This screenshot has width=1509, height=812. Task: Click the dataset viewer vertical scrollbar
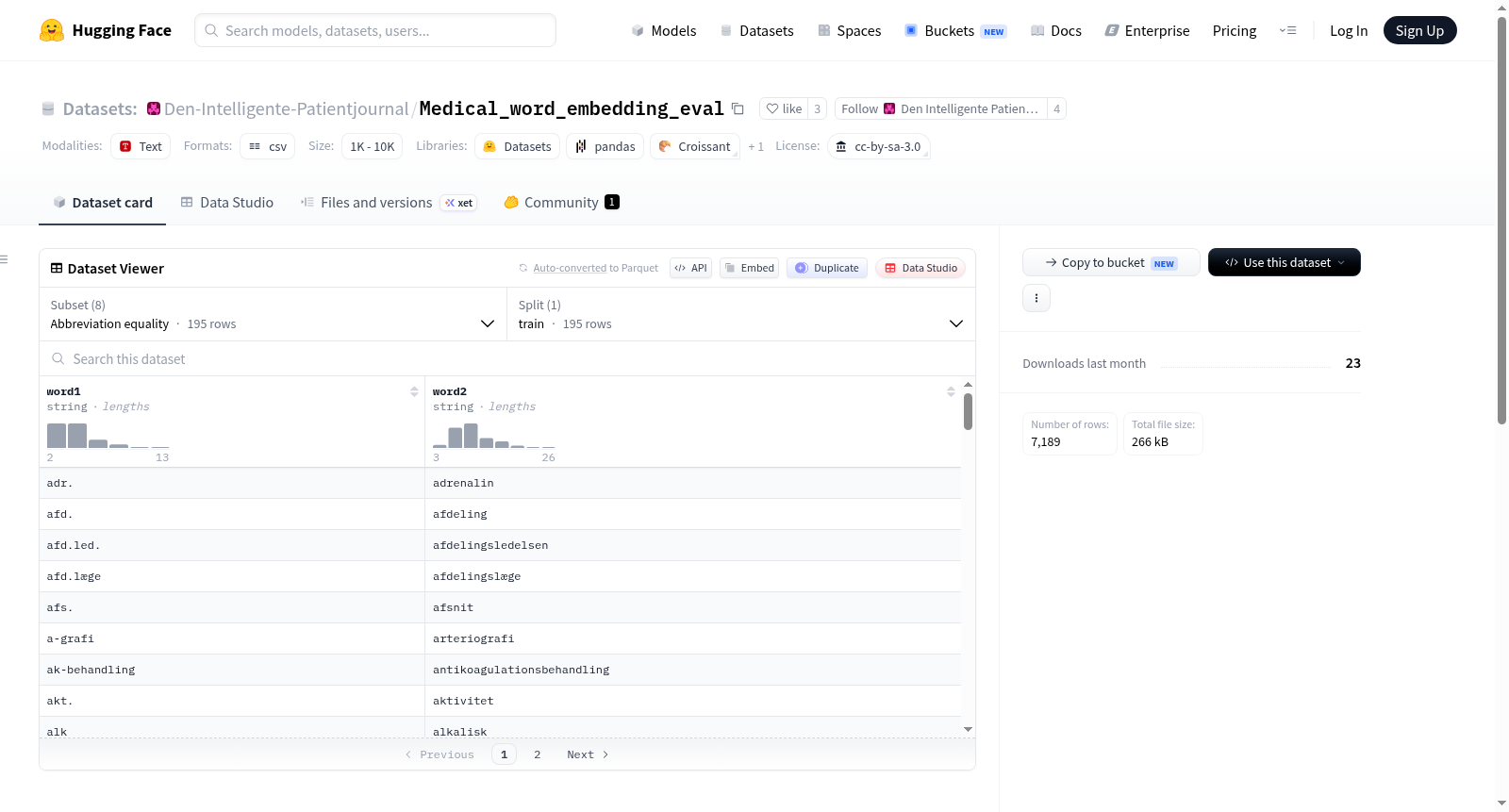point(968,411)
